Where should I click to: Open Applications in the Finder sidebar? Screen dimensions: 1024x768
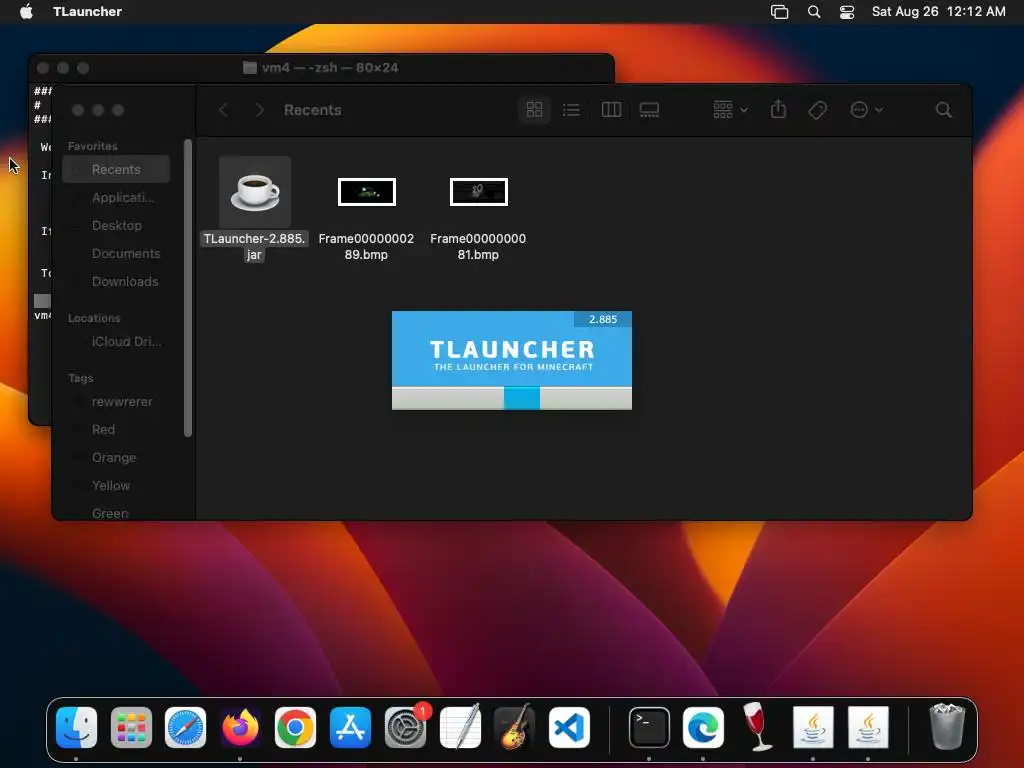click(116, 197)
